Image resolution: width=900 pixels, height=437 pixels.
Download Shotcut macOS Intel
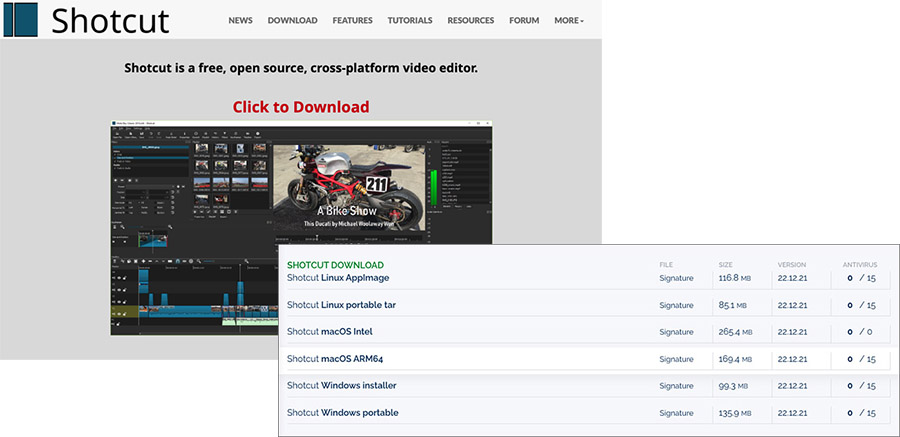pos(329,332)
